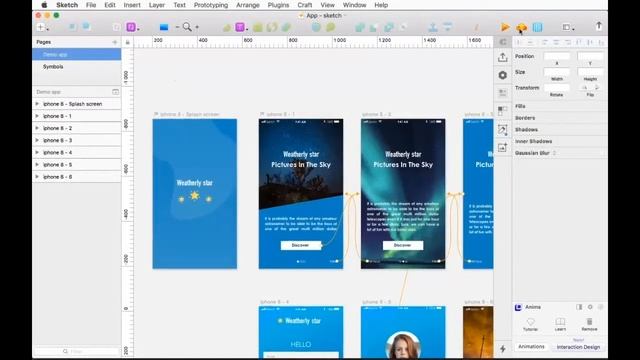Click Discover button in iphone 8 - 2 artboard
Viewport: 640px width, 360px height.
(403, 245)
